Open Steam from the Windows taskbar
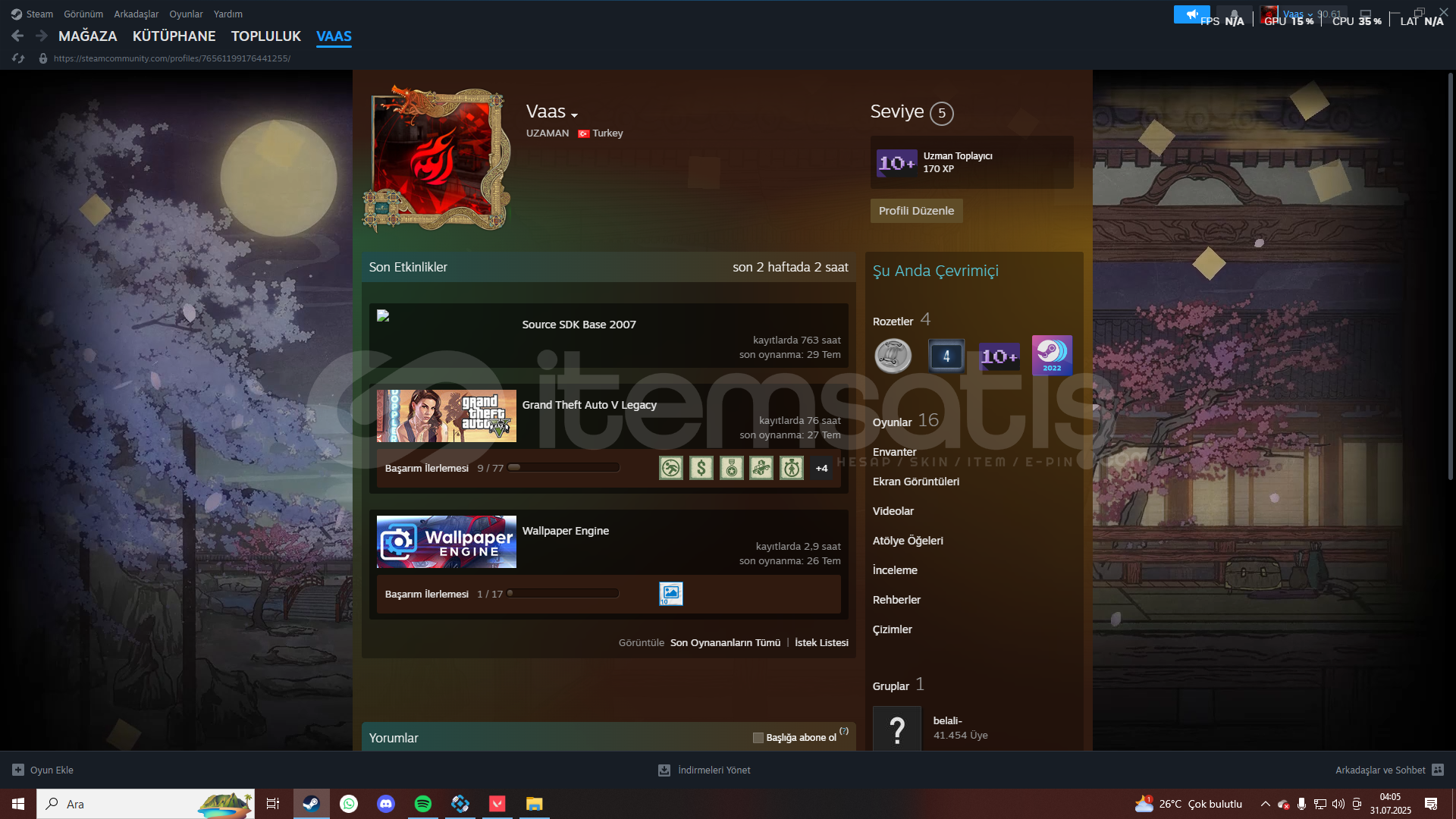The image size is (1456, 819). coord(311,804)
